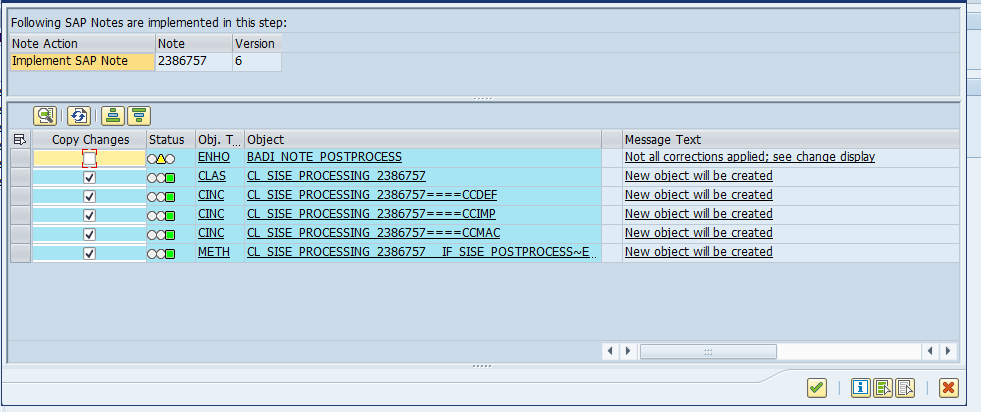Click the rightmost scroll-right arrow of the table
Image resolution: width=981 pixels, height=412 pixels.
(948, 351)
